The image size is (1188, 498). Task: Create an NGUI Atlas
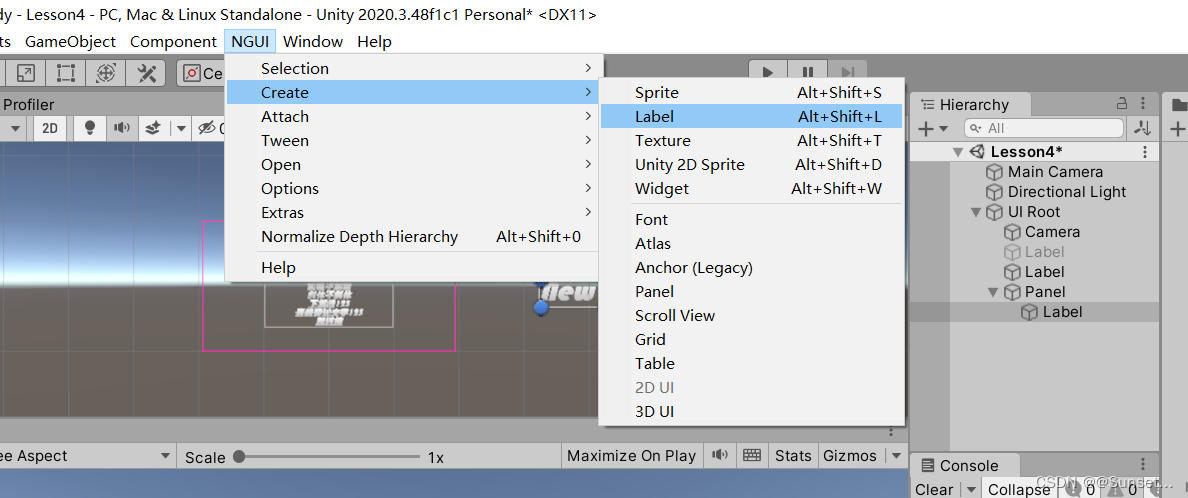[x=752, y=244]
